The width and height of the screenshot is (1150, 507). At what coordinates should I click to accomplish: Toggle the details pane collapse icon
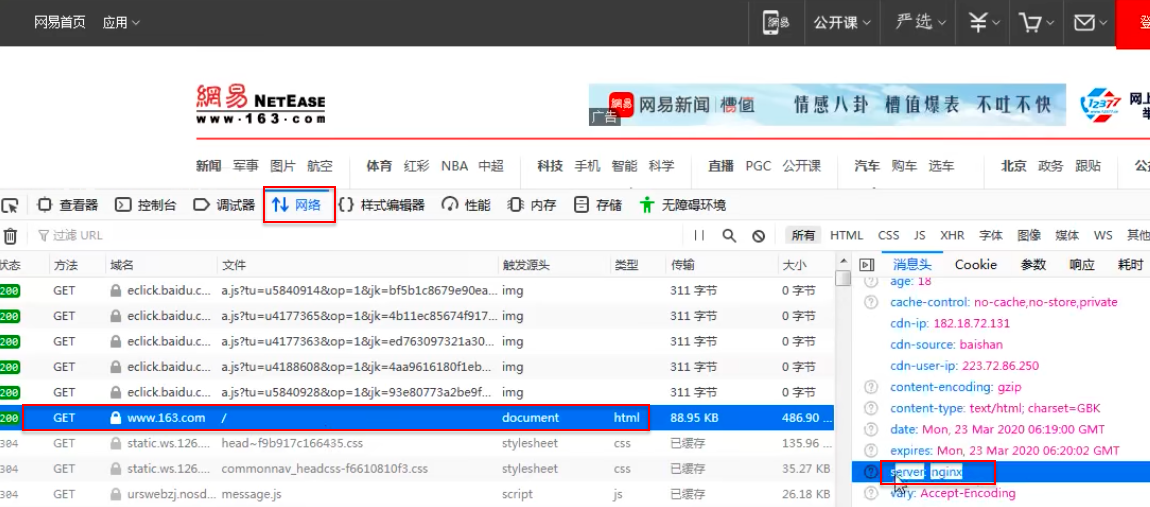pos(867,265)
